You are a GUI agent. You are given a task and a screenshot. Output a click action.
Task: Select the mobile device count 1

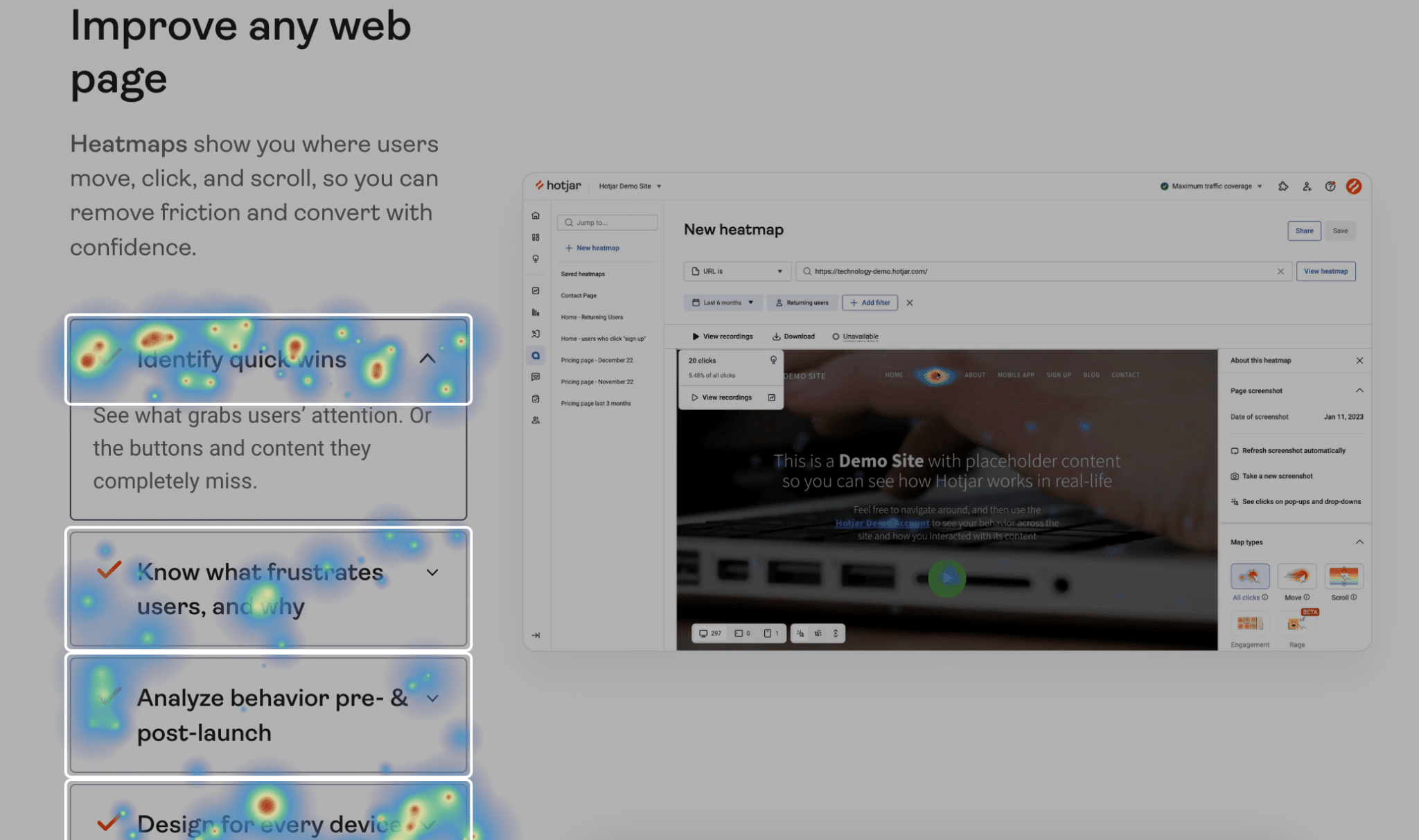click(x=771, y=634)
